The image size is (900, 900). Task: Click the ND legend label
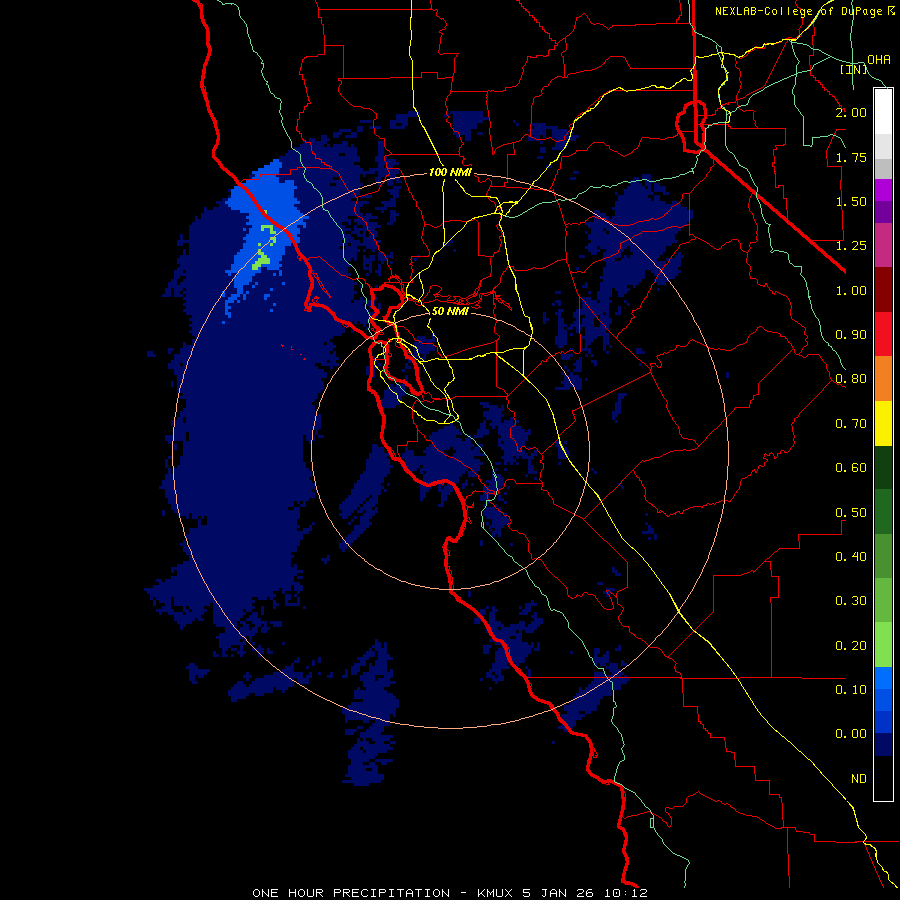click(859, 779)
